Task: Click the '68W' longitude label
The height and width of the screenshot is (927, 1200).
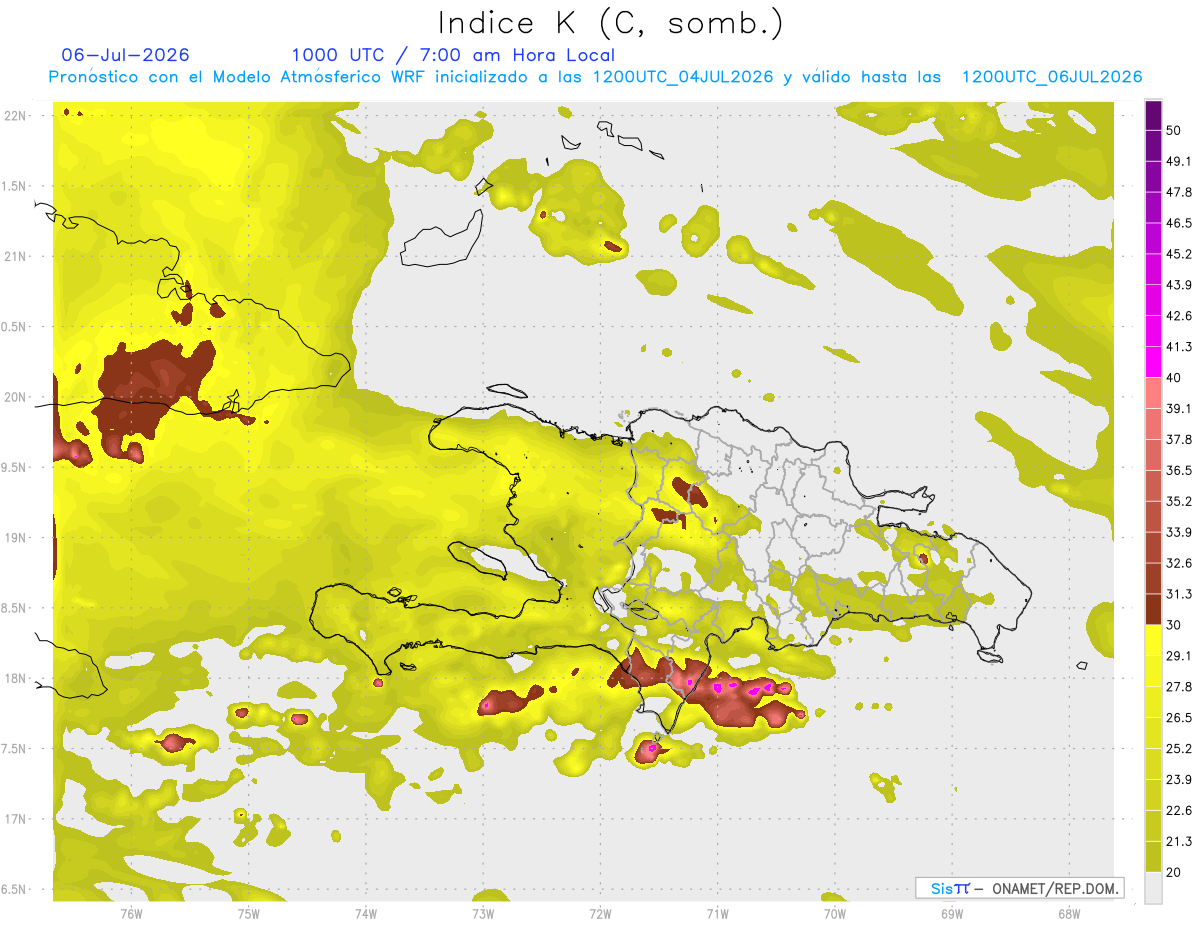Action: [1068, 913]
